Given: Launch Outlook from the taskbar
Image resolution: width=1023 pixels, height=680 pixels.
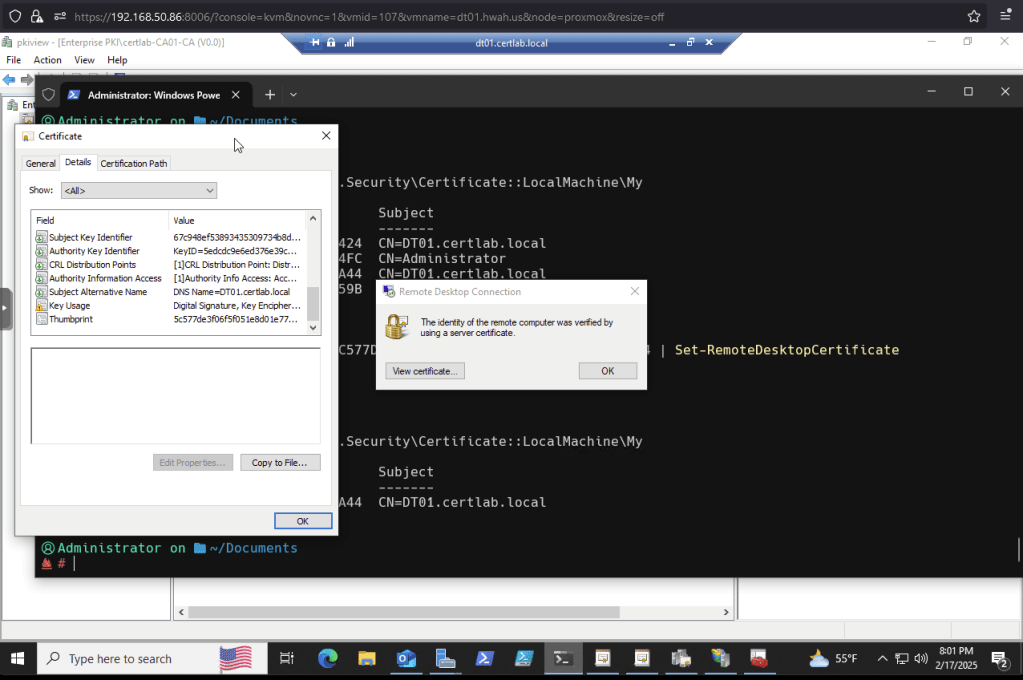Looking at the screenshot, I should coord(406,659).
